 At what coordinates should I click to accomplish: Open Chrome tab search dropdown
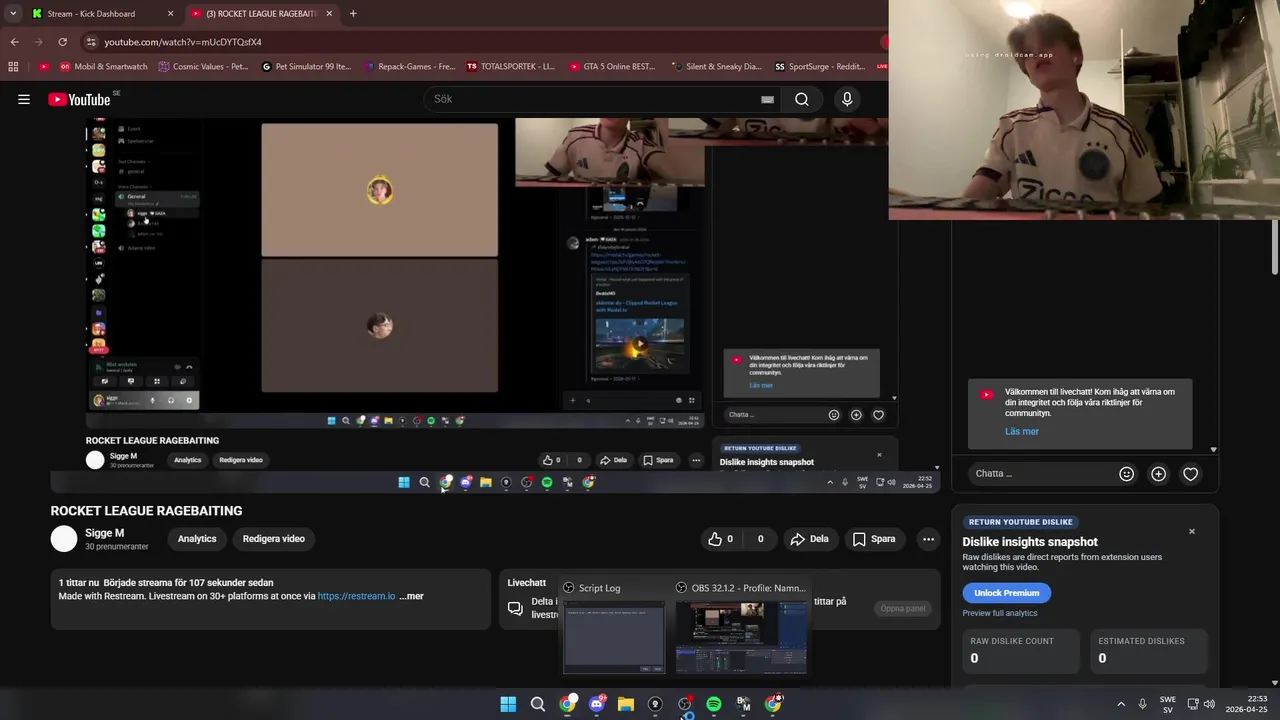coord(13,13)
